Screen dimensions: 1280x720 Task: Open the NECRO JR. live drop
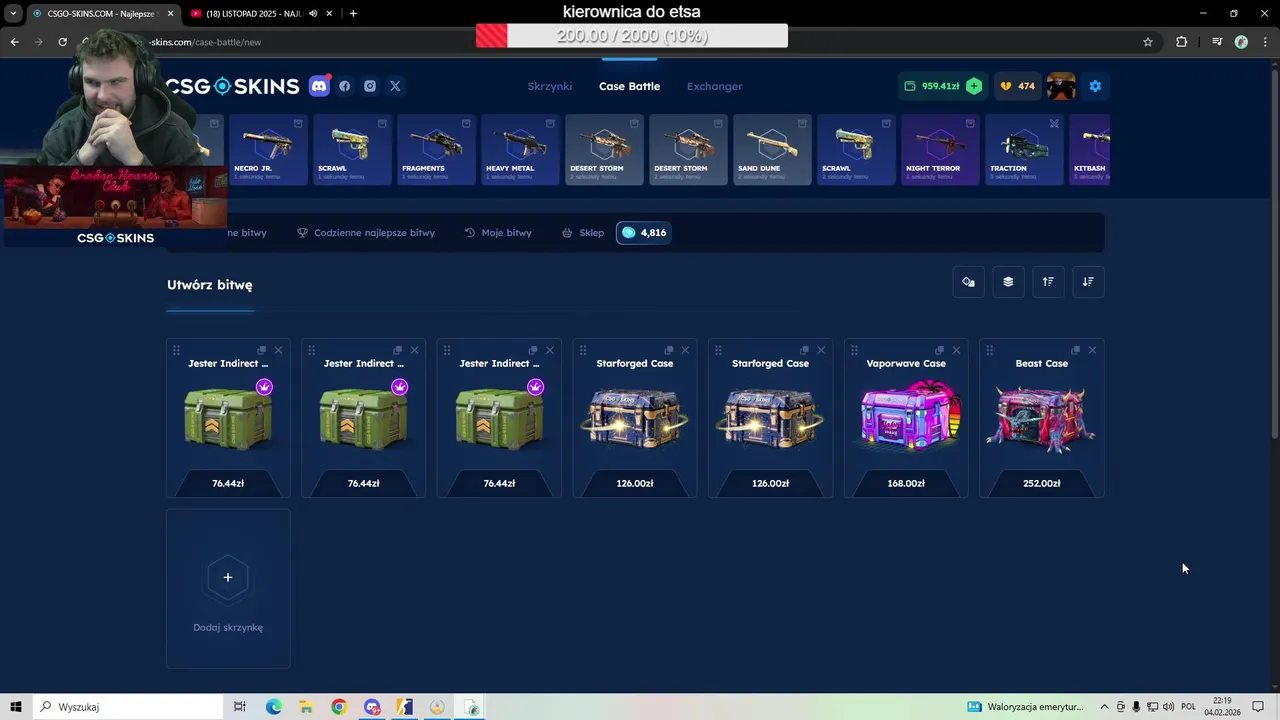(x=269, y=149)
